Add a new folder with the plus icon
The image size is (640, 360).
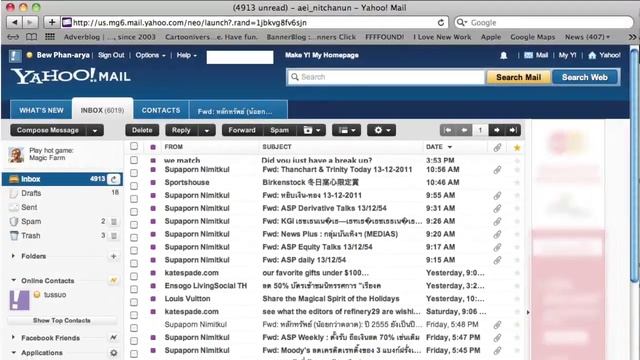[113, 256]
